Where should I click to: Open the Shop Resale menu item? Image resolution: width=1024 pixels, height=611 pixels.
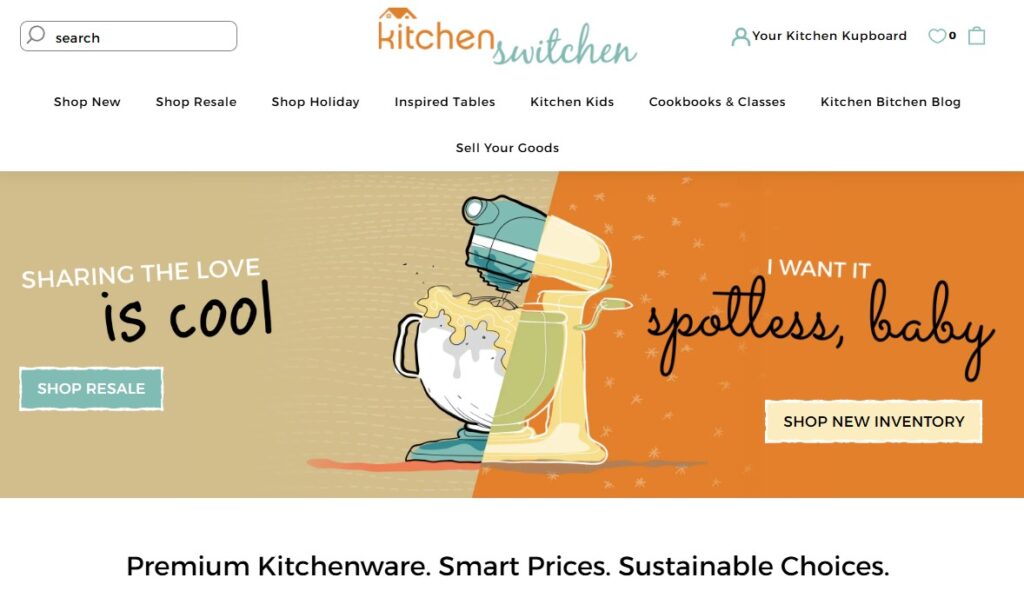196,102
